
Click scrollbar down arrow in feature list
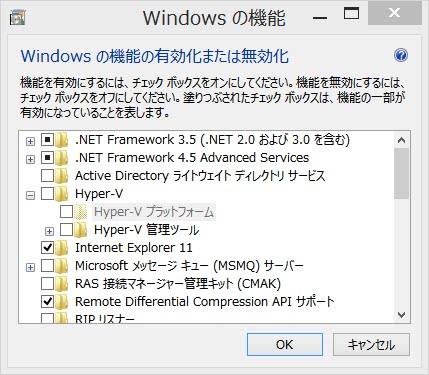402,314
